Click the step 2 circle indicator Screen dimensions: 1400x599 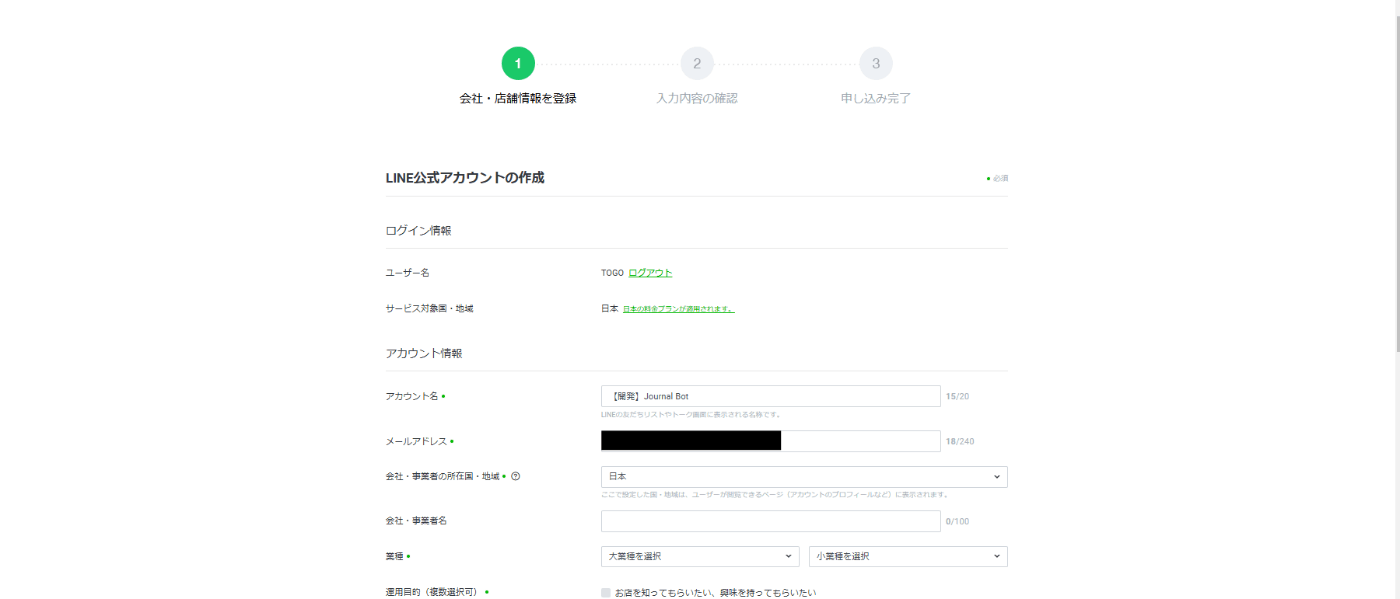coord(697,63)
